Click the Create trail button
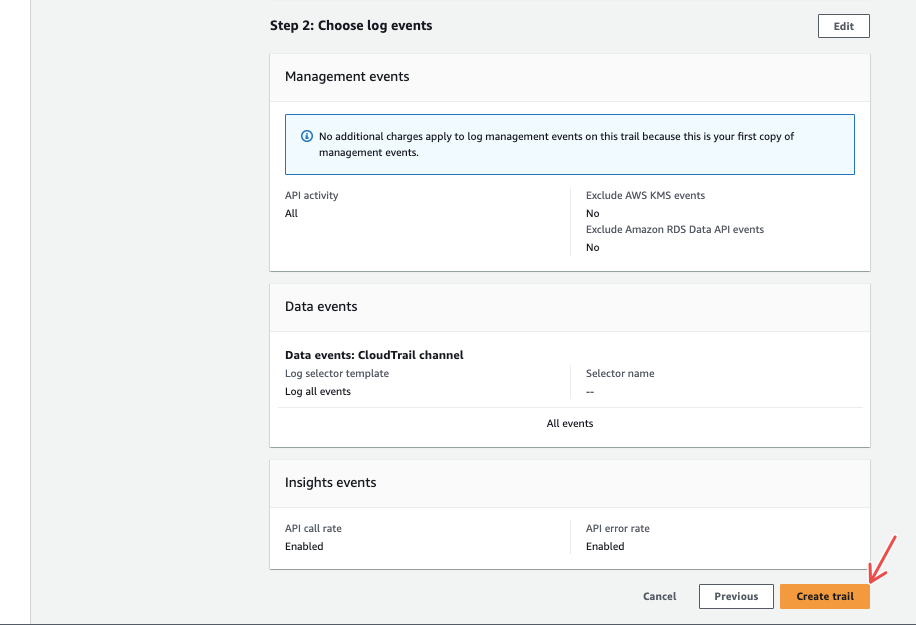916x625 pixels. click(824, 596)
